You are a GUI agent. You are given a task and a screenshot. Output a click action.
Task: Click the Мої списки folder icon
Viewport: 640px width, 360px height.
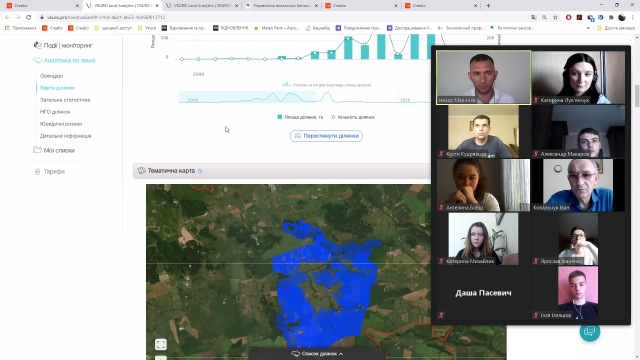[x=37, y=150]
